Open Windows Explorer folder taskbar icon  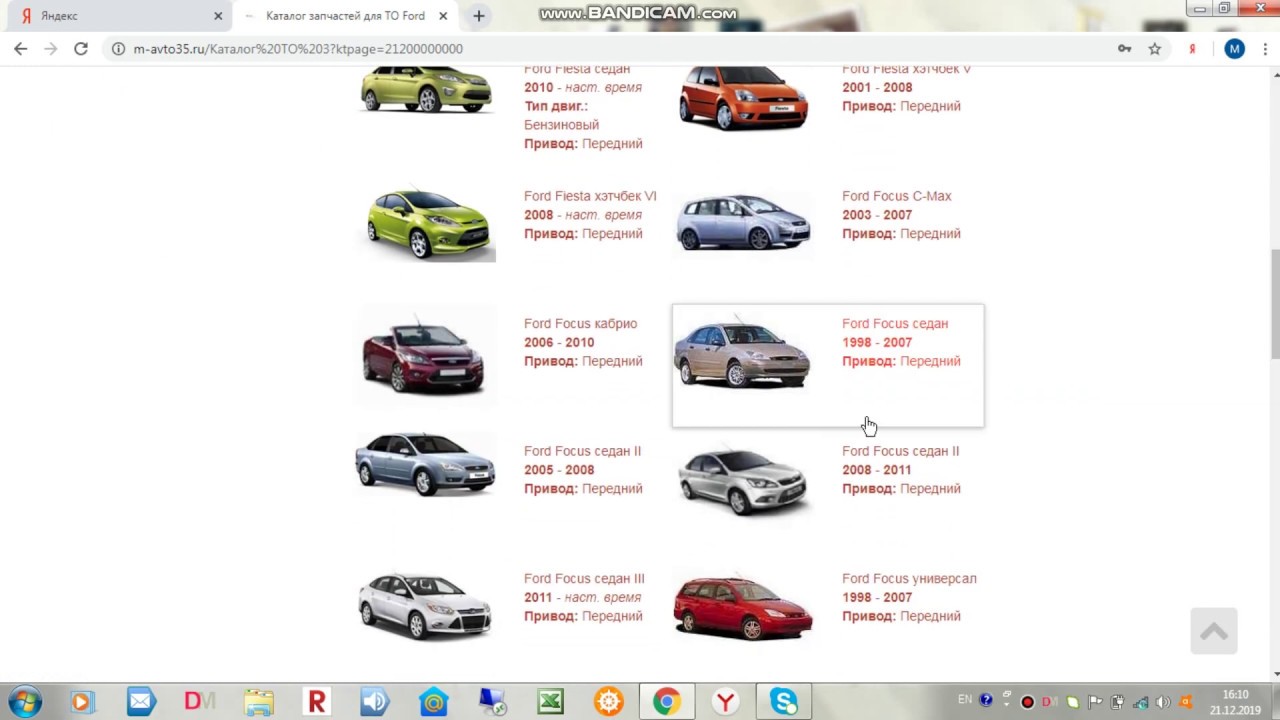click(258, 702)
